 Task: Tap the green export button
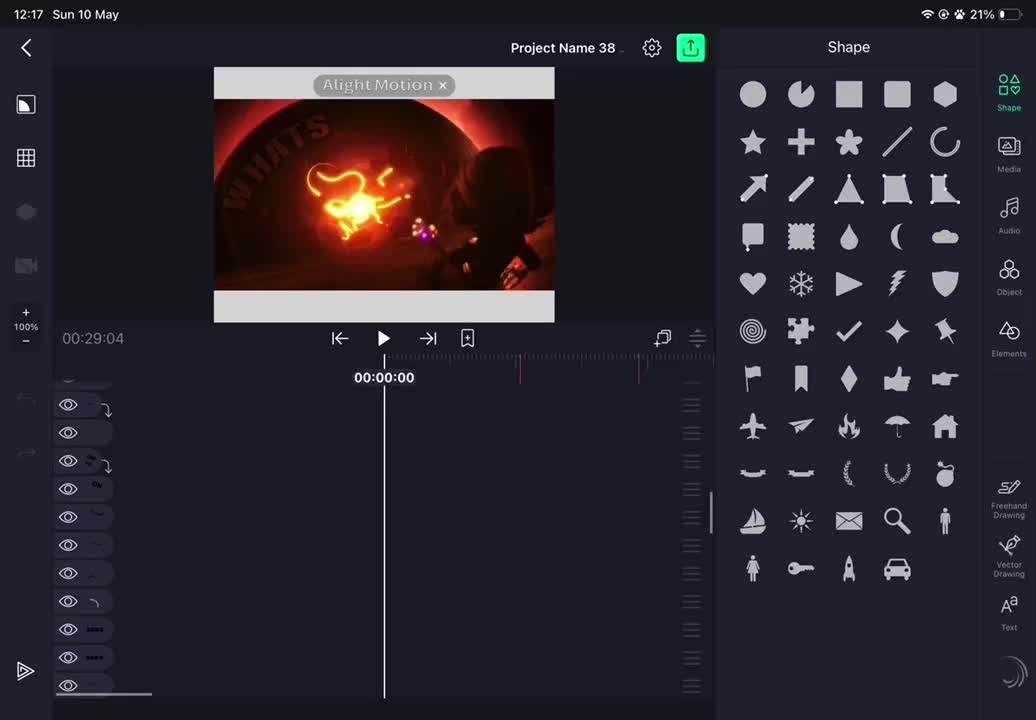click(690, 48)
